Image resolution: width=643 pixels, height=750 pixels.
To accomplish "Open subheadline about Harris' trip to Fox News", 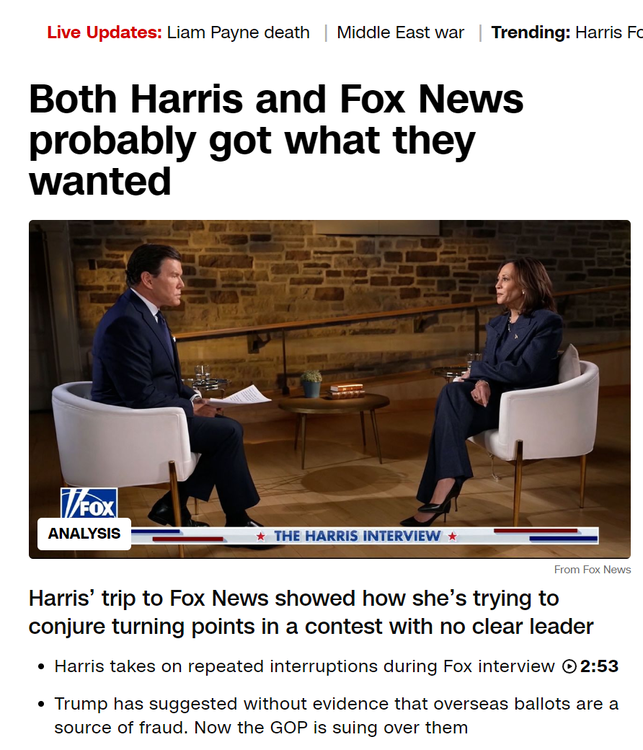I will 311,612.
